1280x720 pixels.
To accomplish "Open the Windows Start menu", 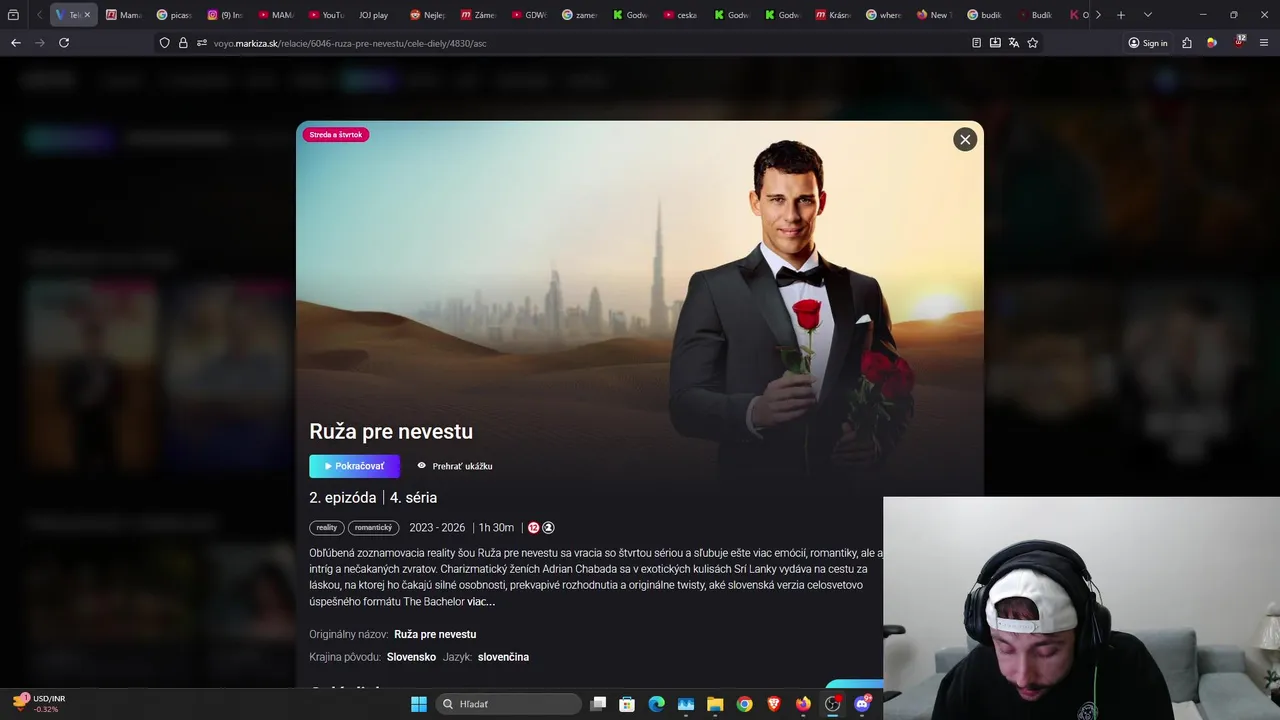I will 419,704.
